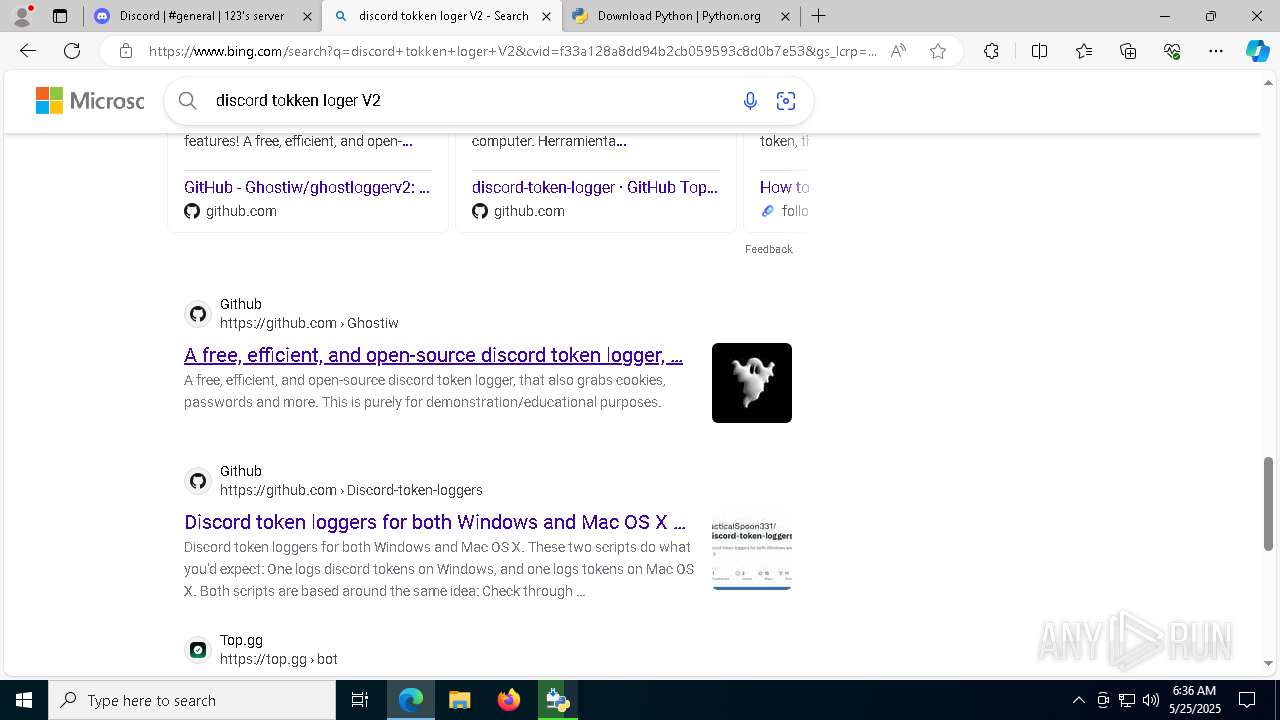
Task: Open the Extensions puzzle icon
Action: (991, 51)
